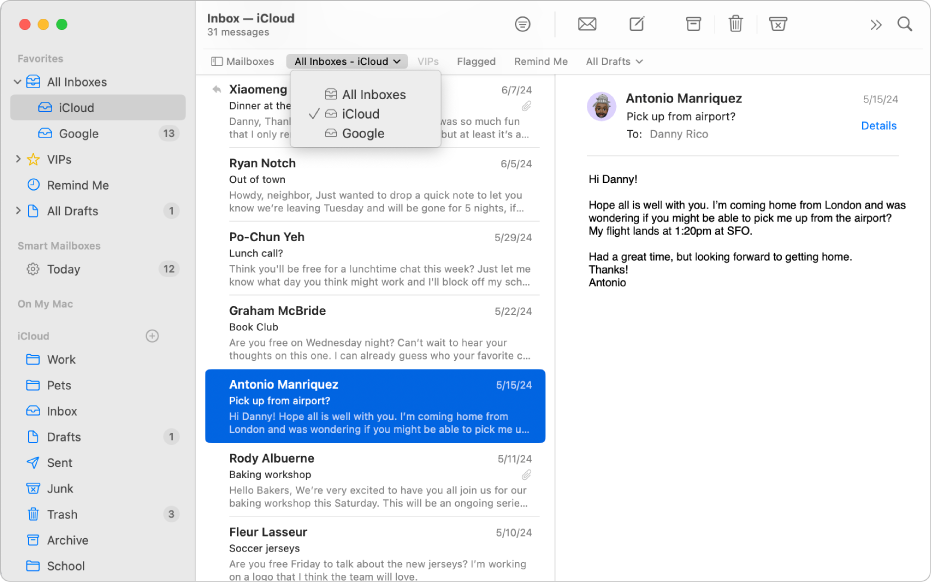Click the Trash toolbar icon
The width and height of the screenshot is (932, 584).
736,23
